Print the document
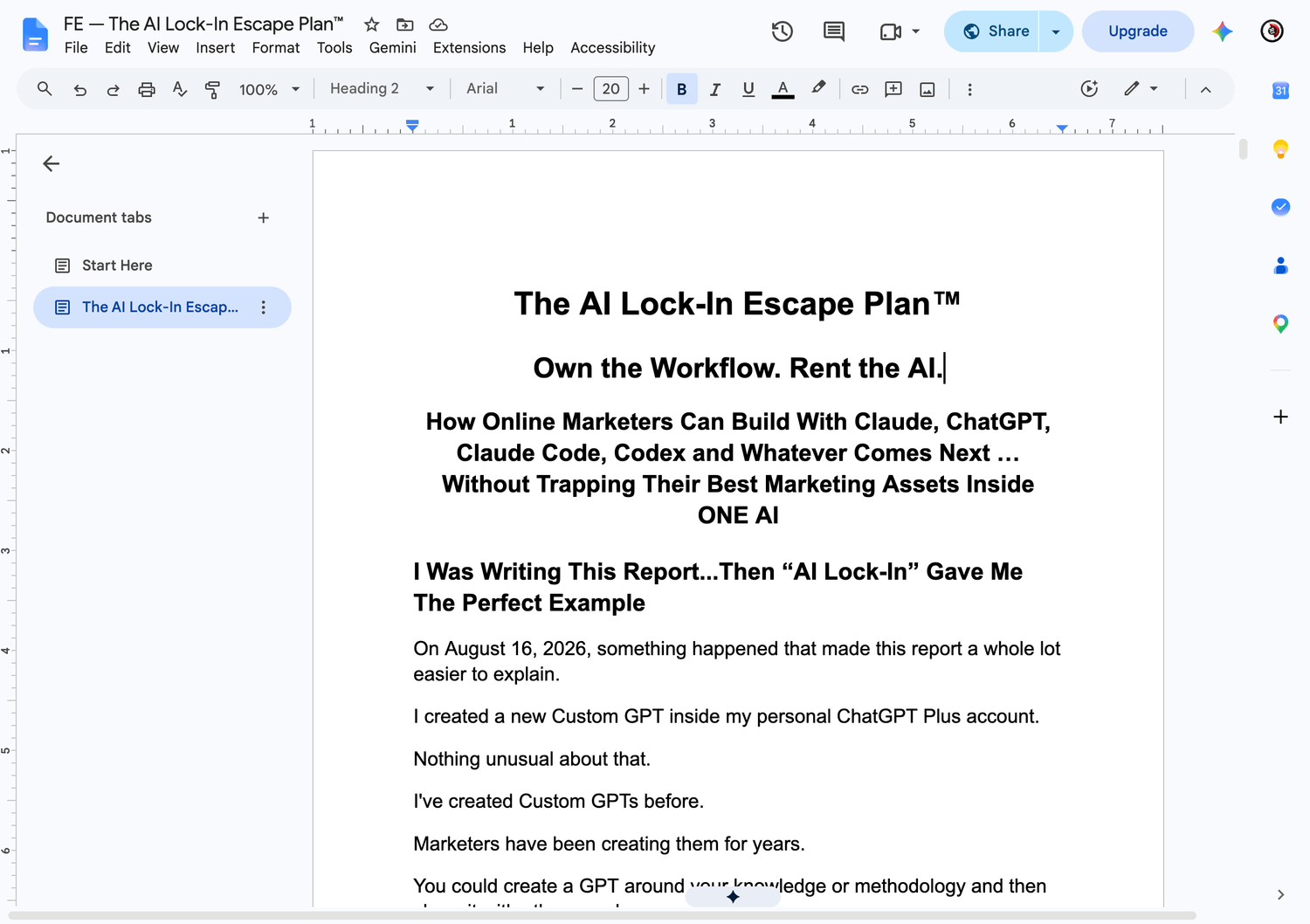Image resolution: width=1310 pixels, height=924 pixels. coord(147,89)
